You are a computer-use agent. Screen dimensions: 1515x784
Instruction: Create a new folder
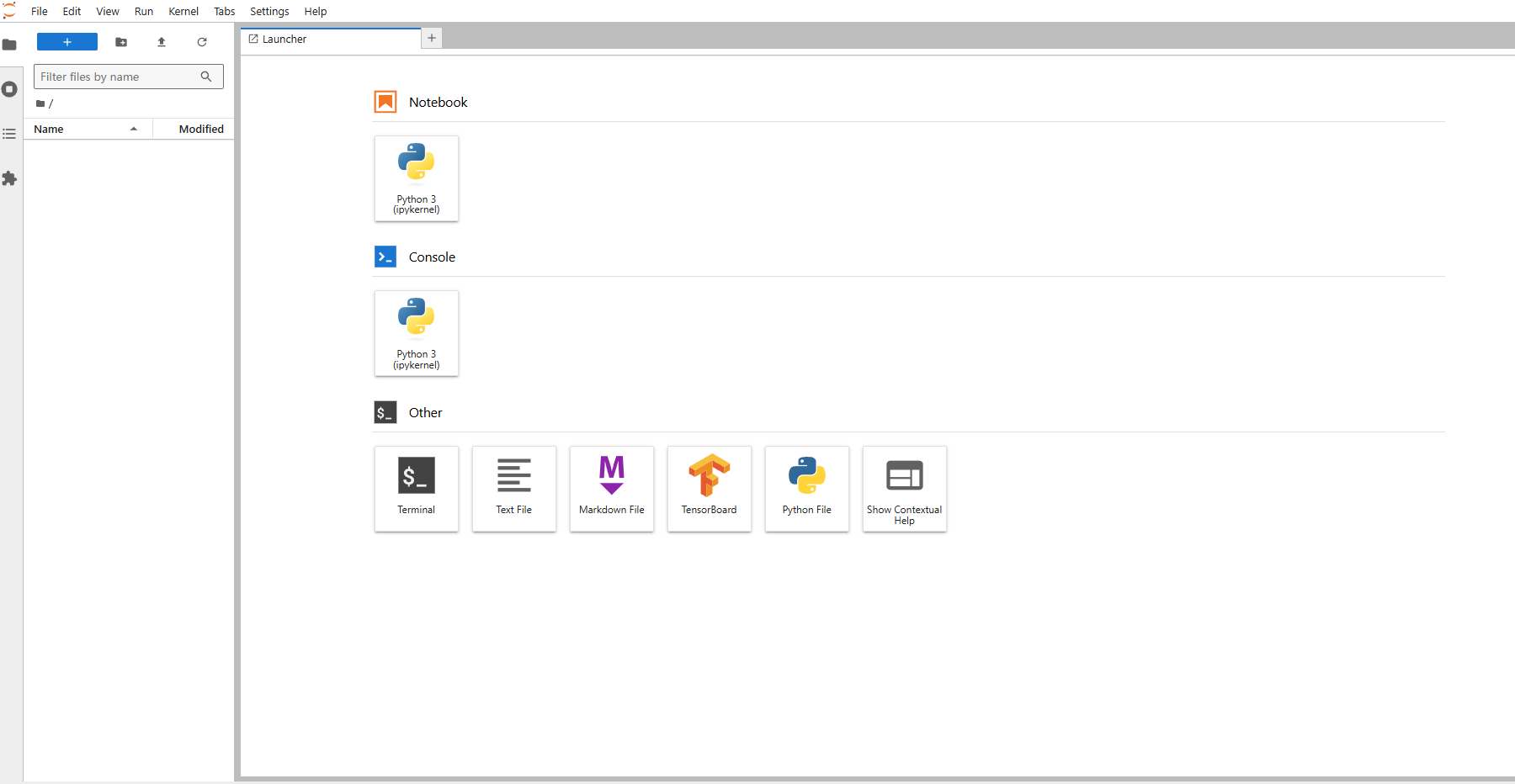coord(121,42)
